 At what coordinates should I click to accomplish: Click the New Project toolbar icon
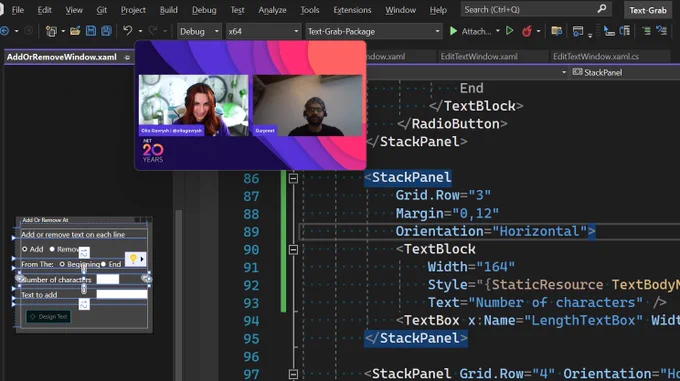click(x=51, y=31)
